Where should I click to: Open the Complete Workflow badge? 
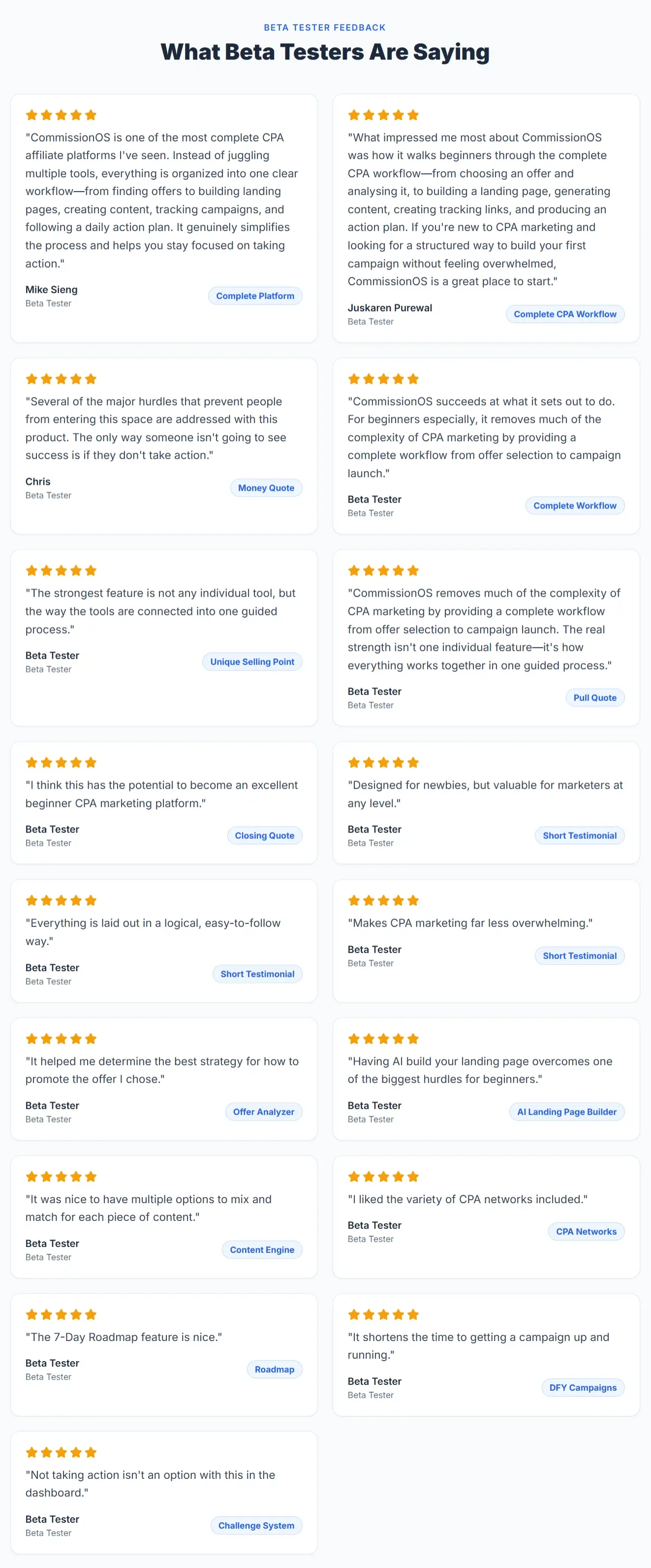point(574,505)
